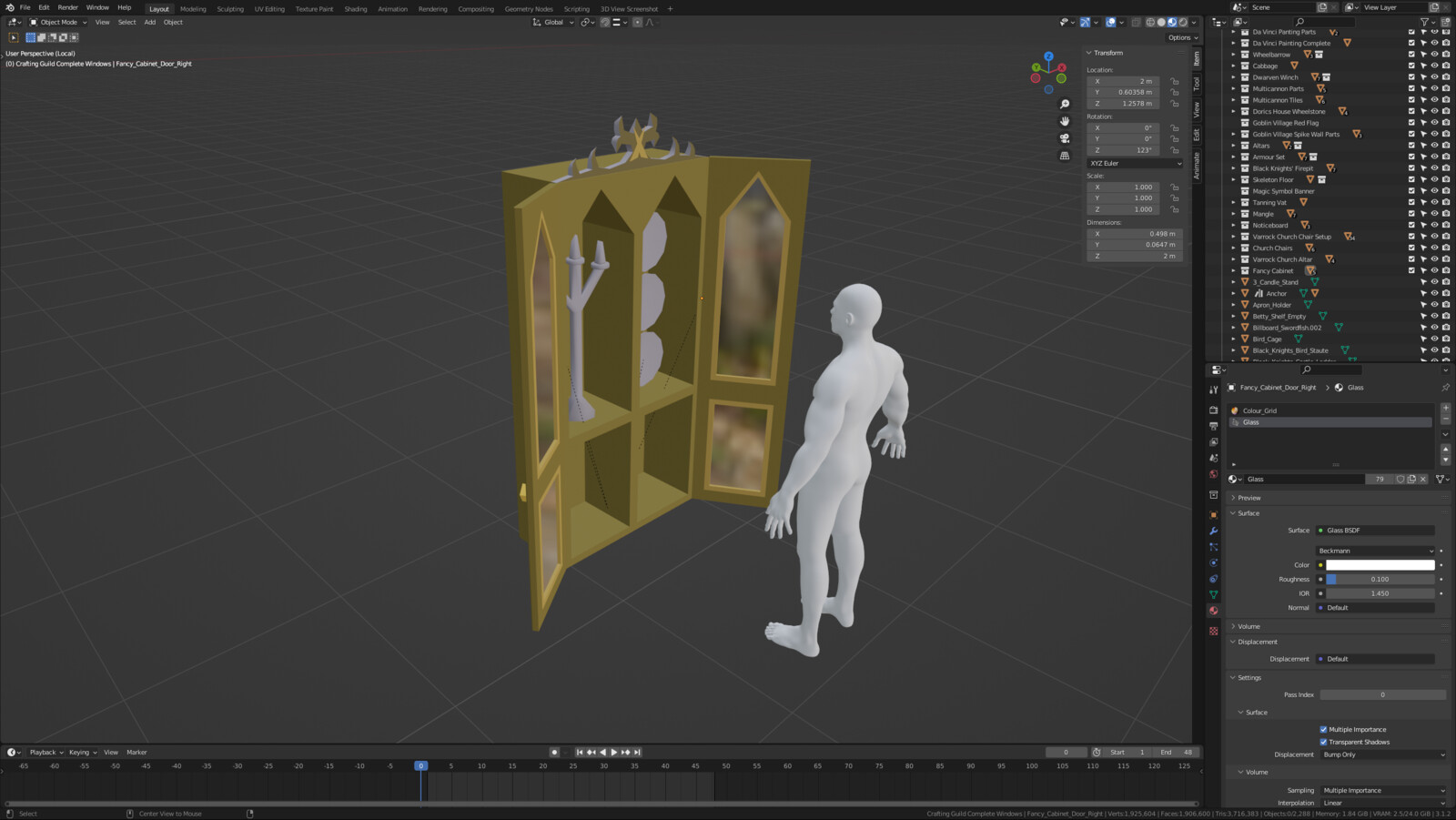Exclude Cabbage collection via its checkbox
The image size is (1456, 820).
tap(1411, 66)
